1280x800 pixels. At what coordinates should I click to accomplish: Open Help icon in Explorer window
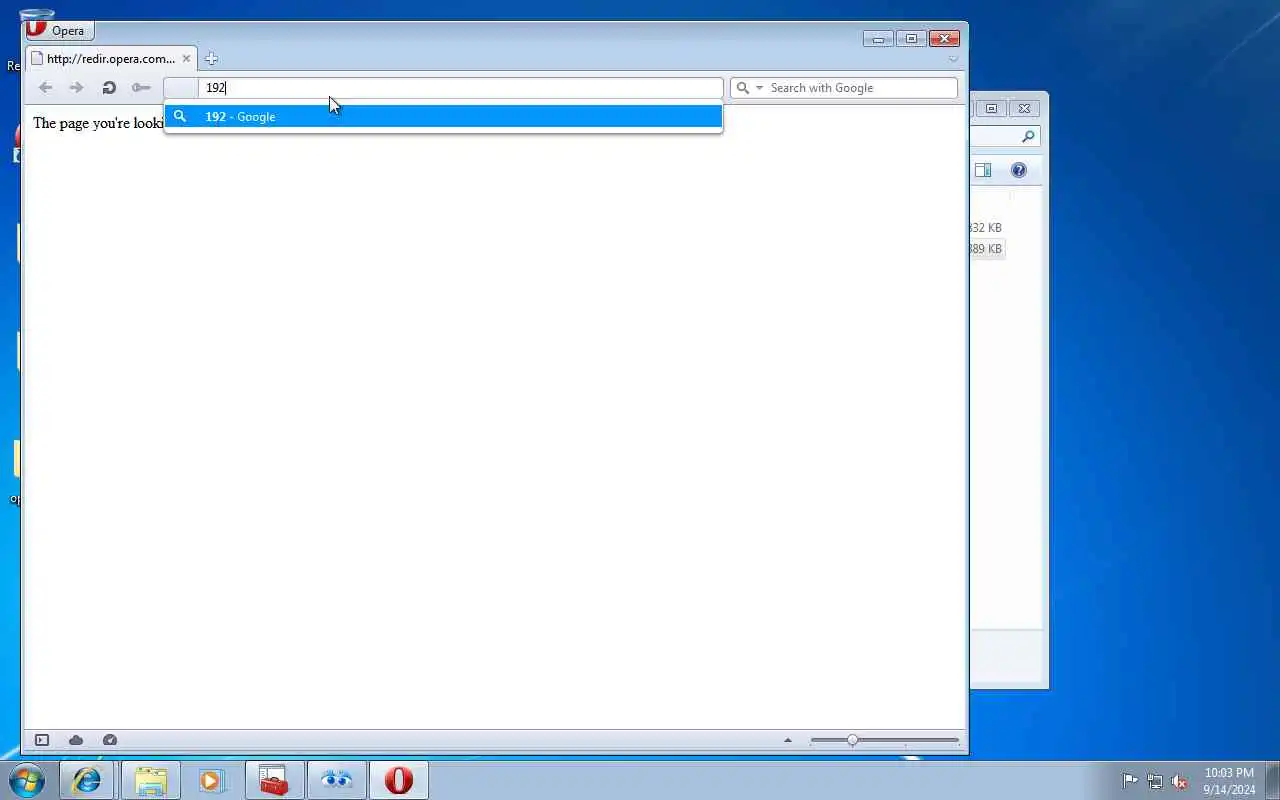[1019, 170]
